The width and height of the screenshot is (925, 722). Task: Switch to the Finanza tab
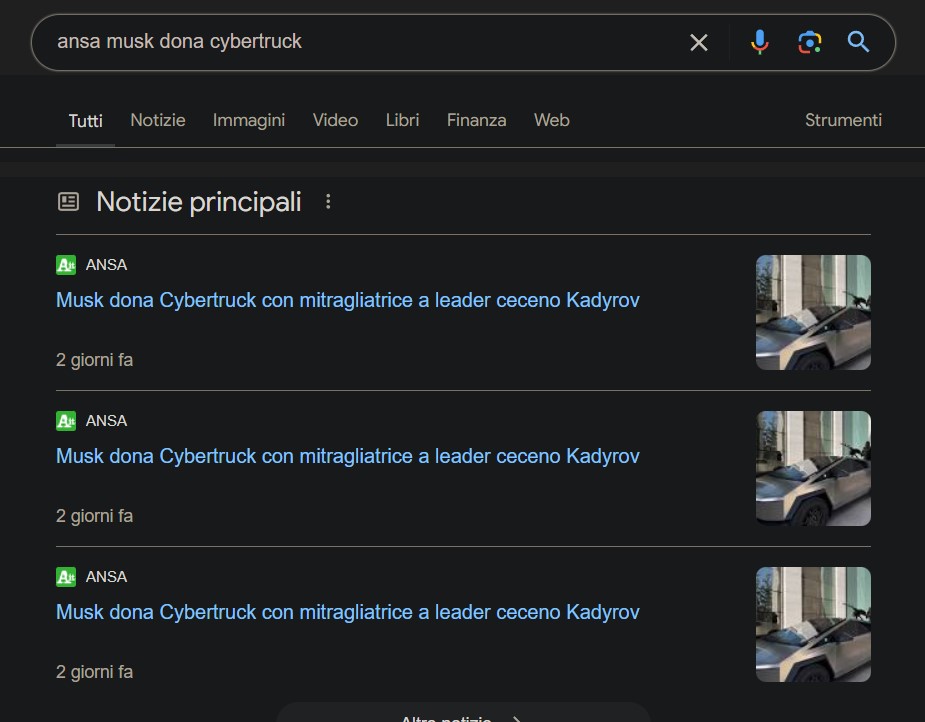tap(476, 120)
